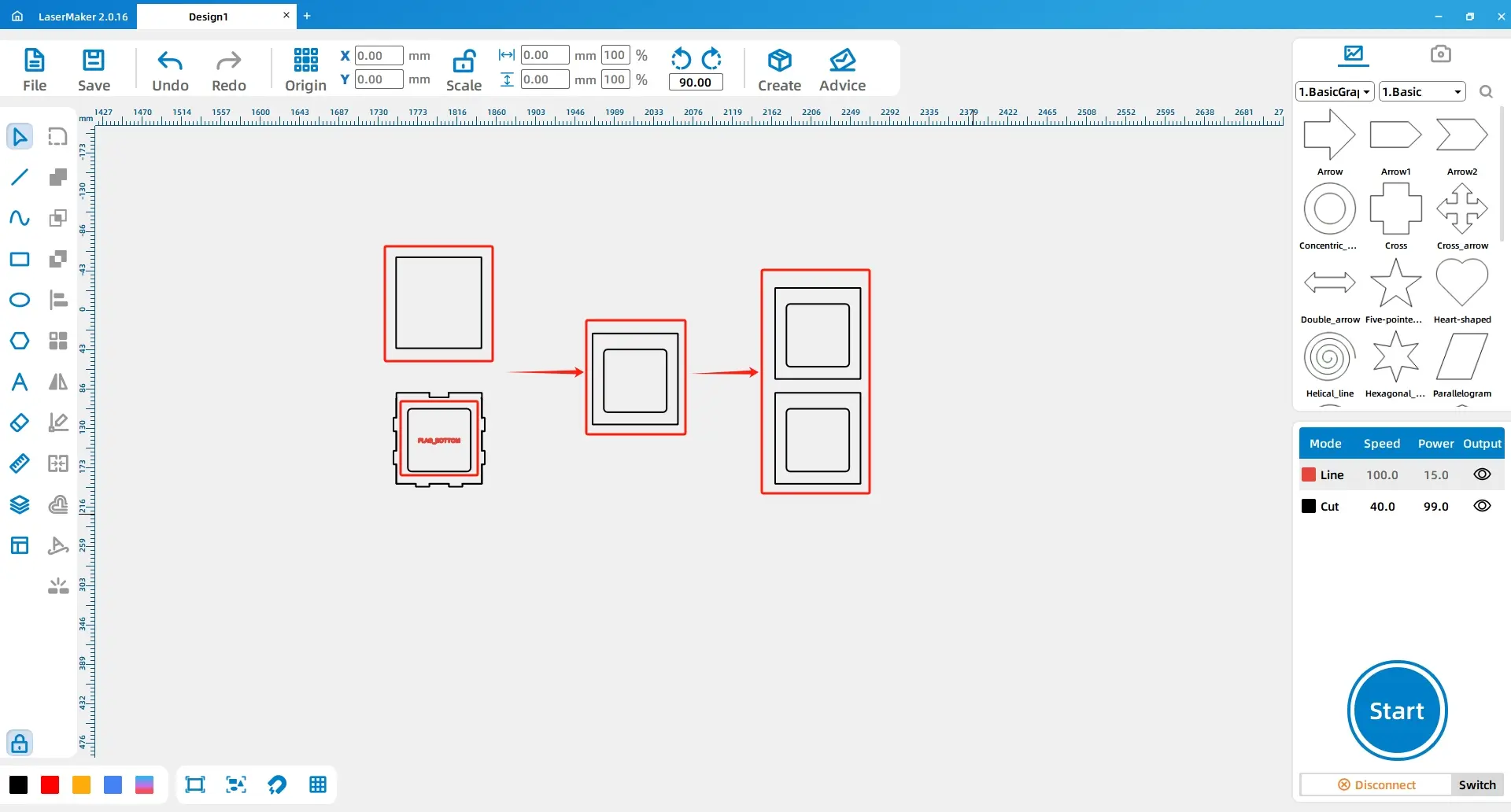Click the mirror flip tool

click(x=58, y=382)
